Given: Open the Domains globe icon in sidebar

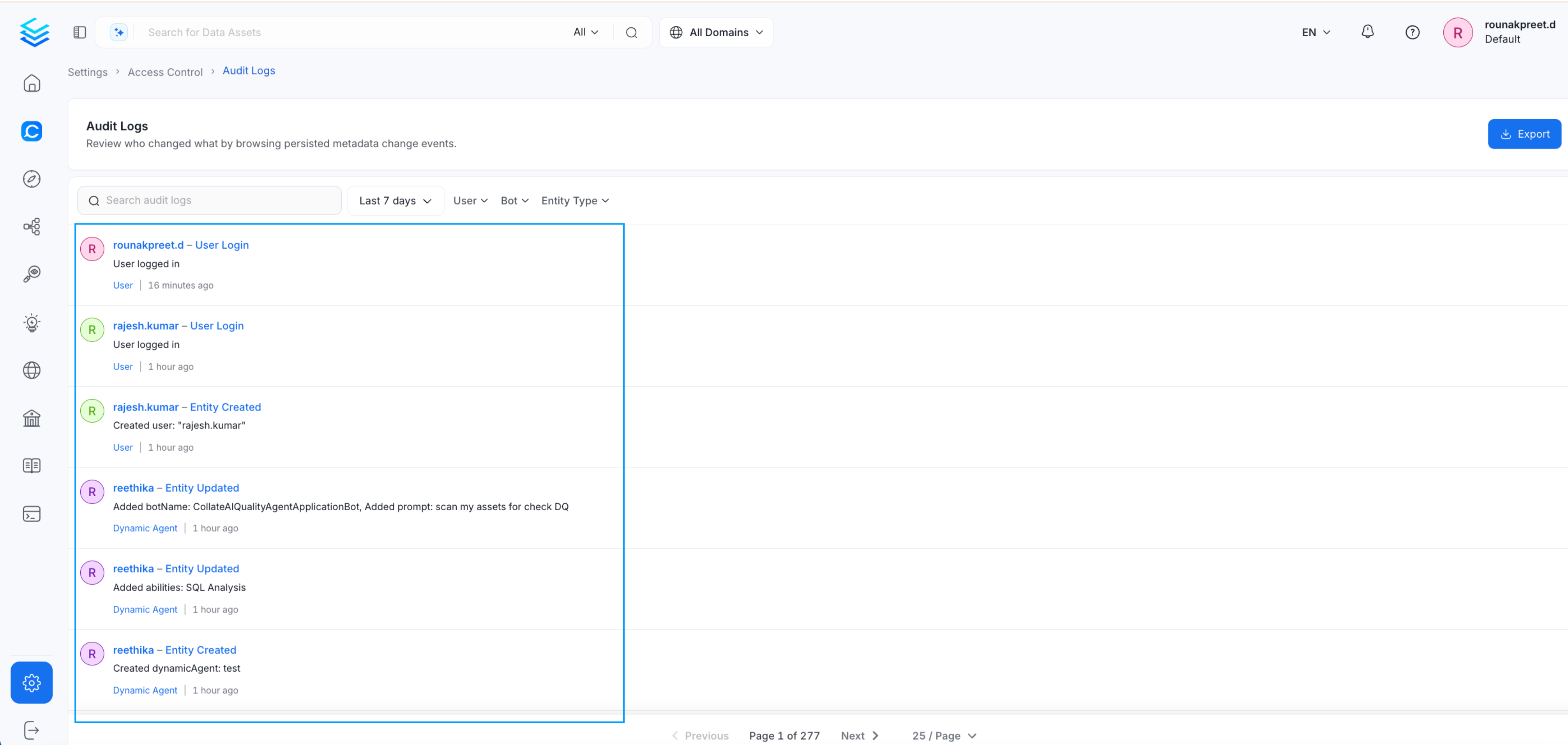Looking at the screenshot, I should (x=32, y=370).
